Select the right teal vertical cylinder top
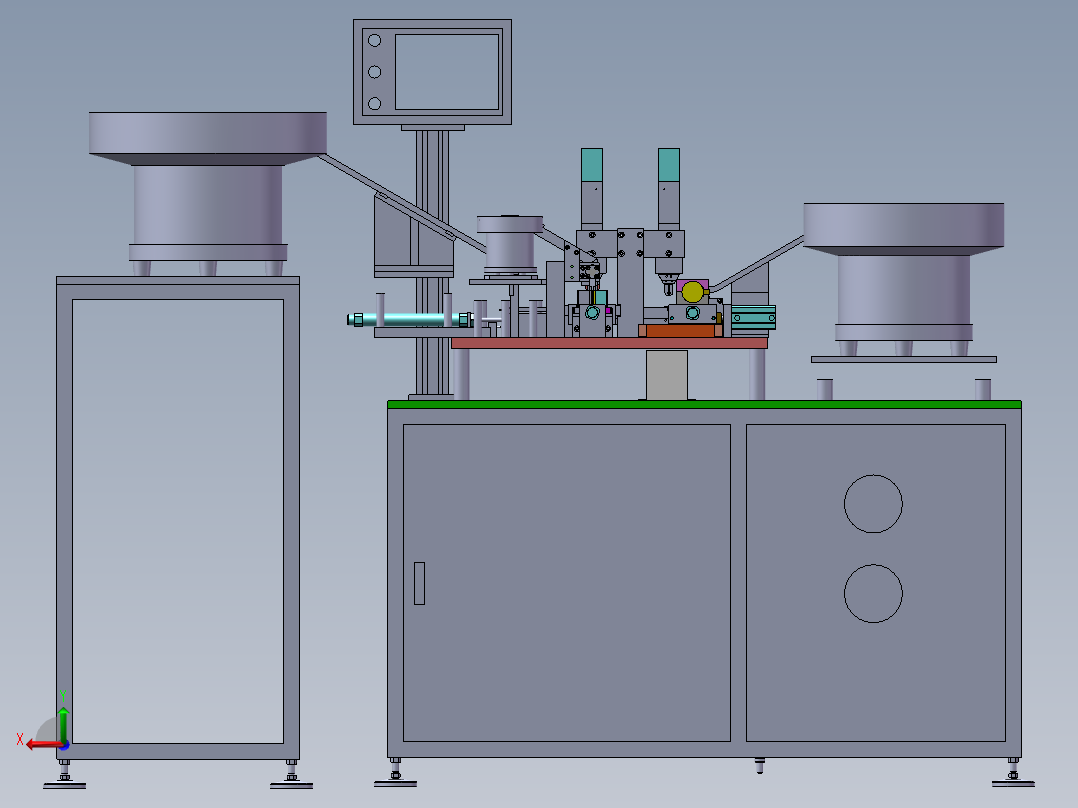The image size is (1078, 808). pyautogui.click(x=669, y=165)
